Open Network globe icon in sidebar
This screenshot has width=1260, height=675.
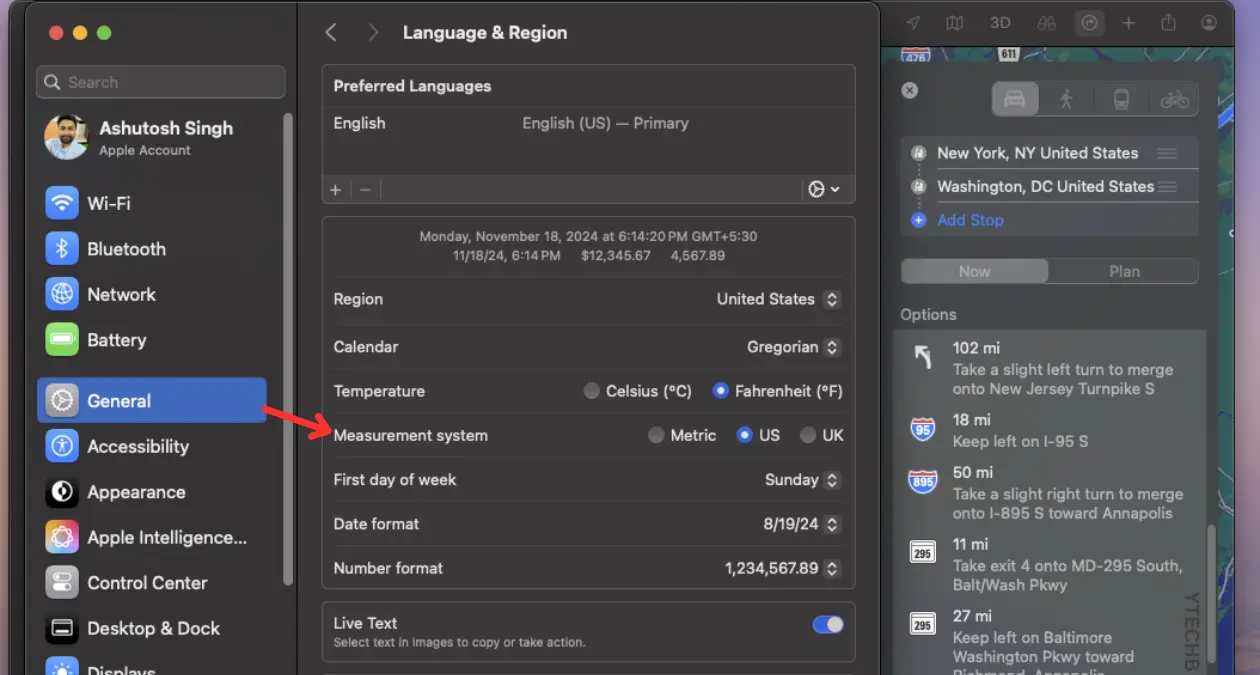[62, 295]
